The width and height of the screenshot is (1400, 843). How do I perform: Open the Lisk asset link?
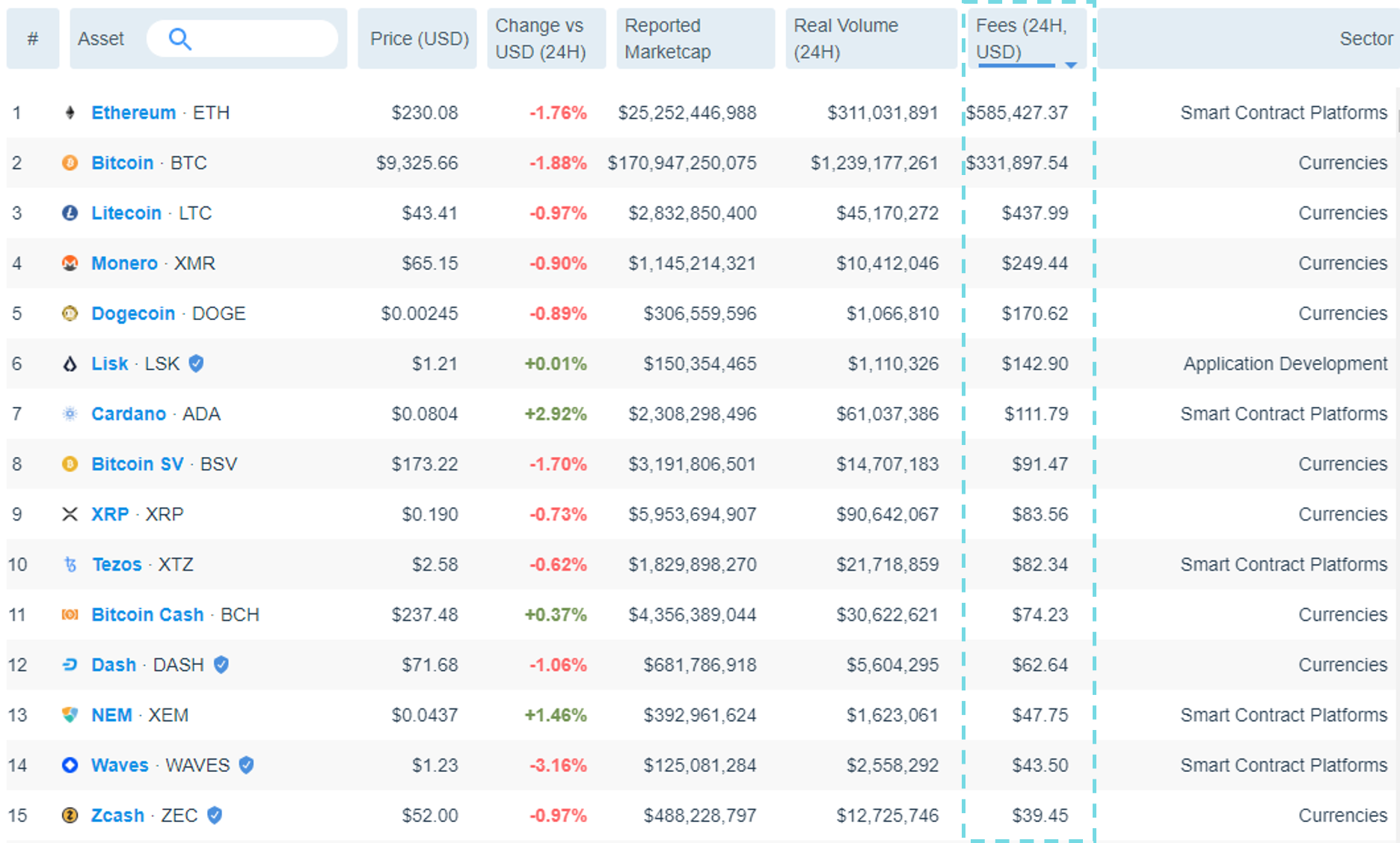(x=110, y=364)
